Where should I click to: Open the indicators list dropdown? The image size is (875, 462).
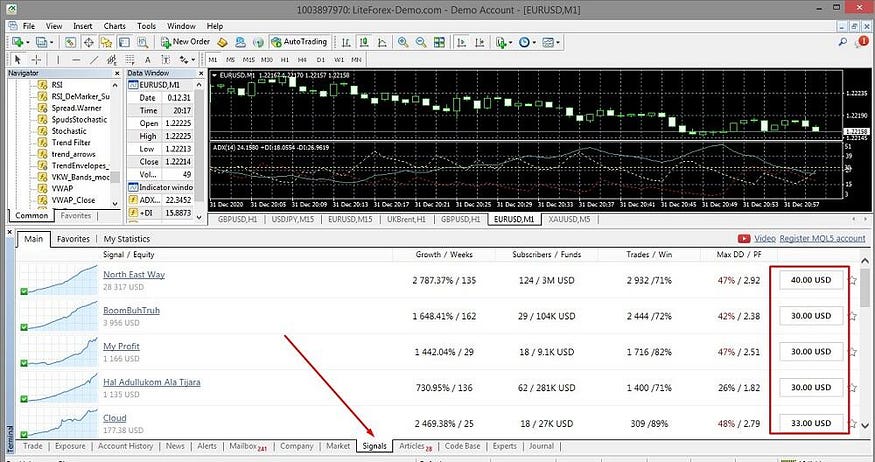(511, 42)
